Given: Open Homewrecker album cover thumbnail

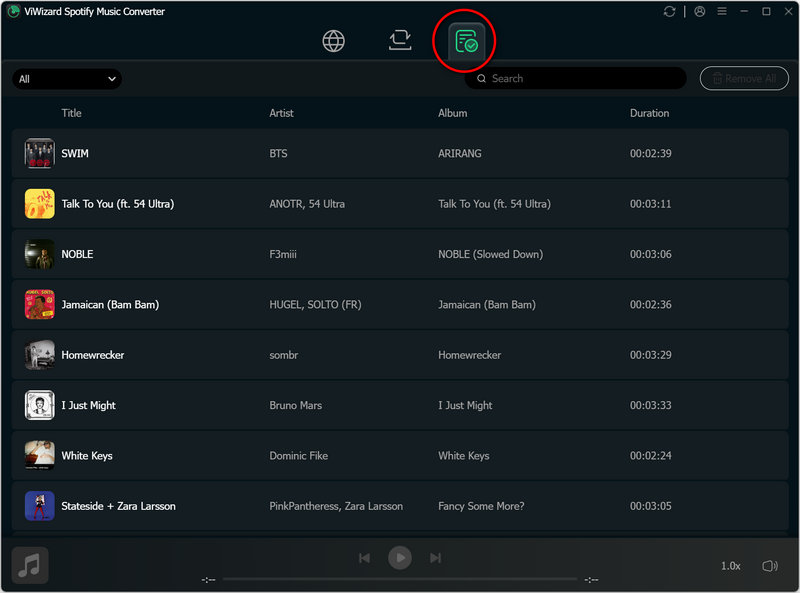Looking at the screenshot, I should [39, 355].
